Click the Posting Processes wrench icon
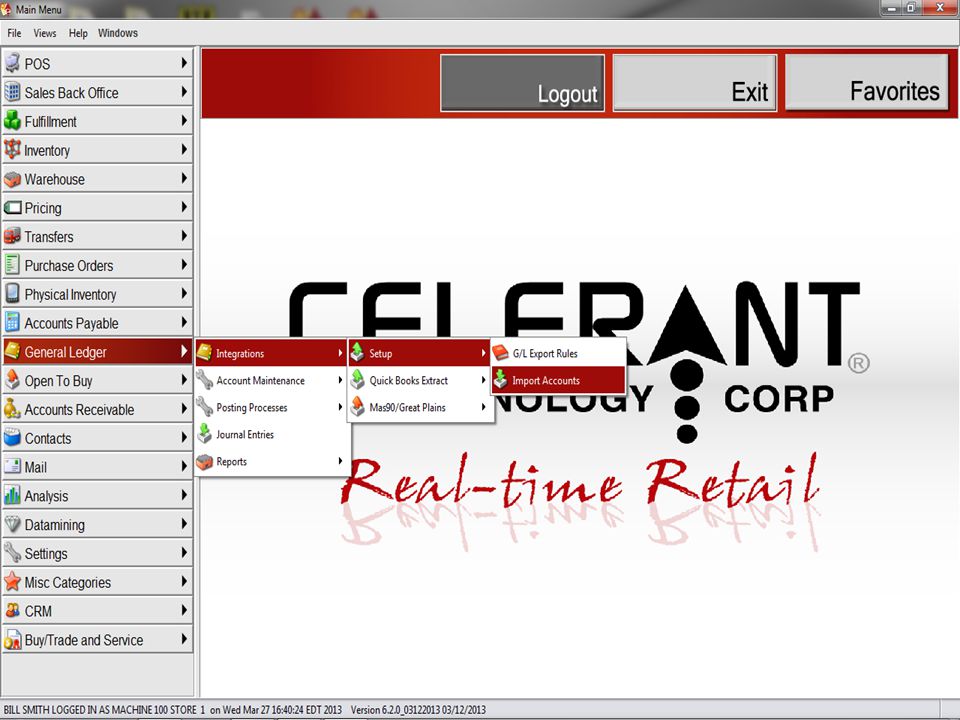The height and width of the screenshot is (720, 960). coord(204,407)
